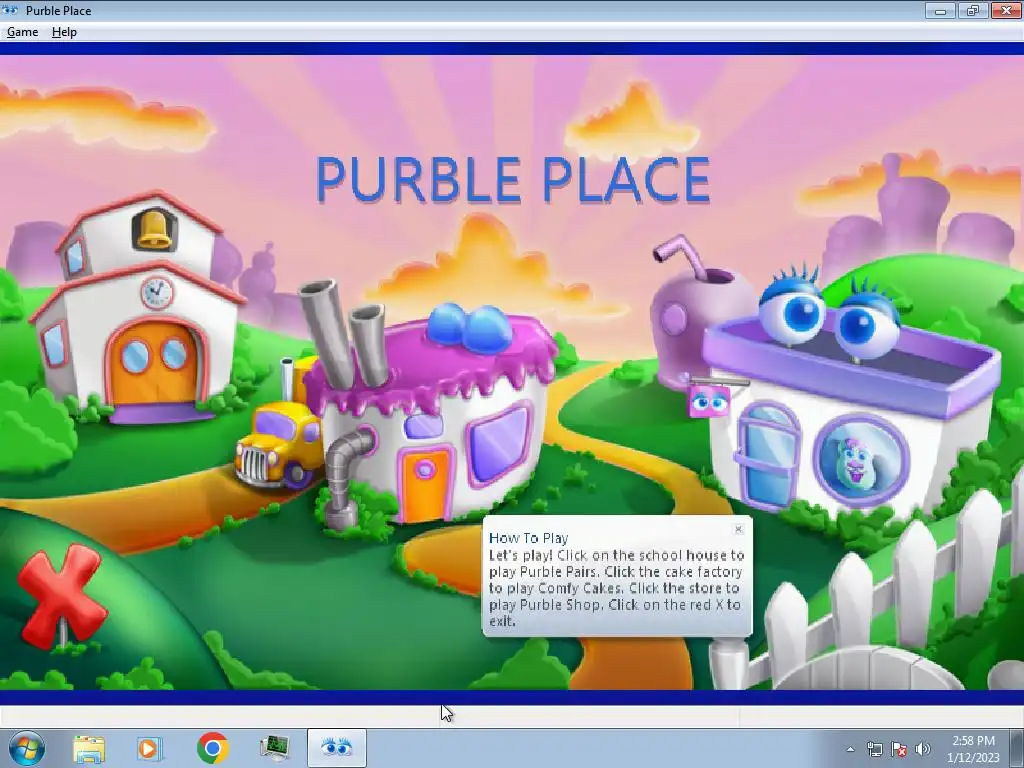Show hidden system tray icons
The height and width of the screenshot is (768, 1024).
tap(850, 749)
